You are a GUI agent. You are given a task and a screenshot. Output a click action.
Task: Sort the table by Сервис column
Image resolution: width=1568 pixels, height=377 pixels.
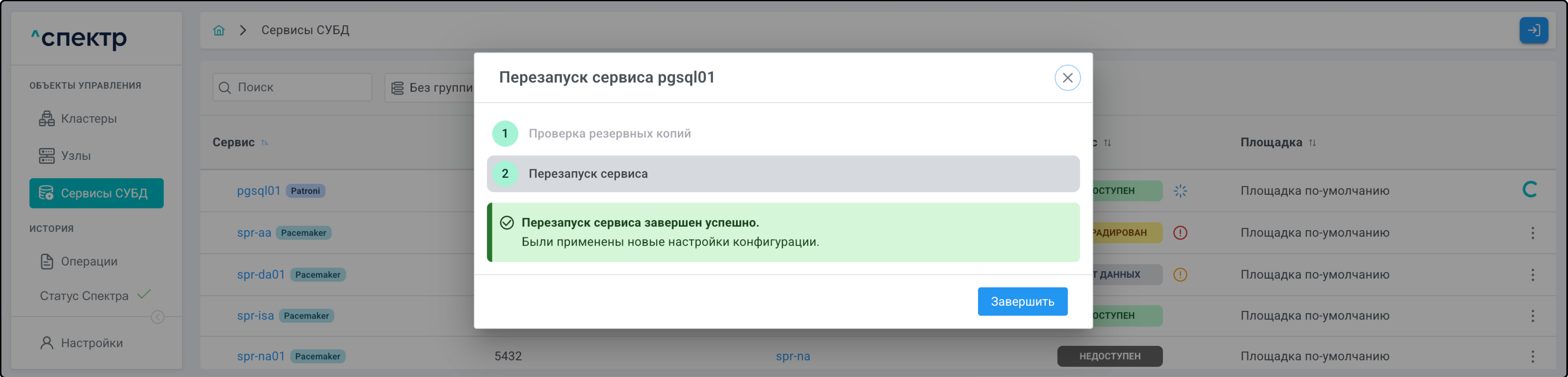[x=265, y=143]
